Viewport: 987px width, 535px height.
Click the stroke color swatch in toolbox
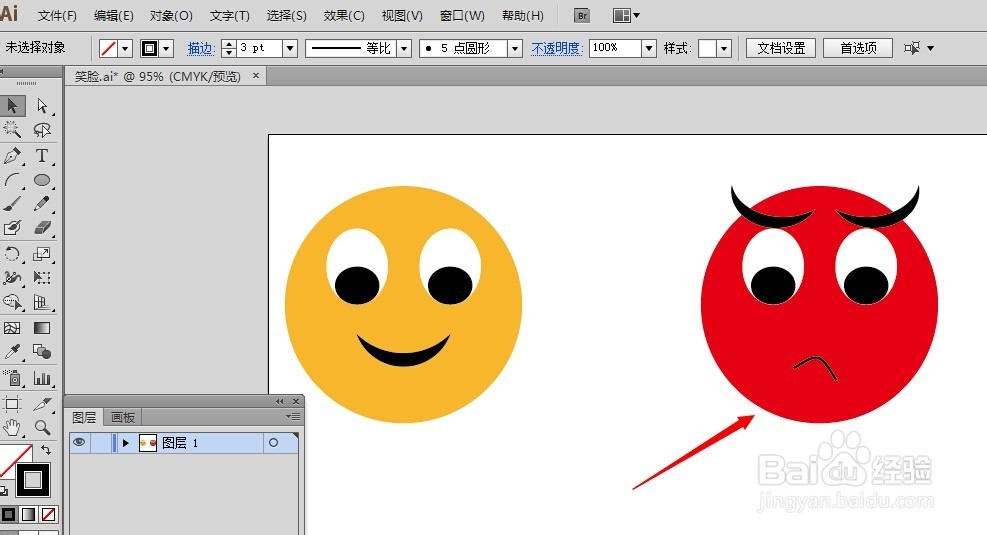coord(33,480)
